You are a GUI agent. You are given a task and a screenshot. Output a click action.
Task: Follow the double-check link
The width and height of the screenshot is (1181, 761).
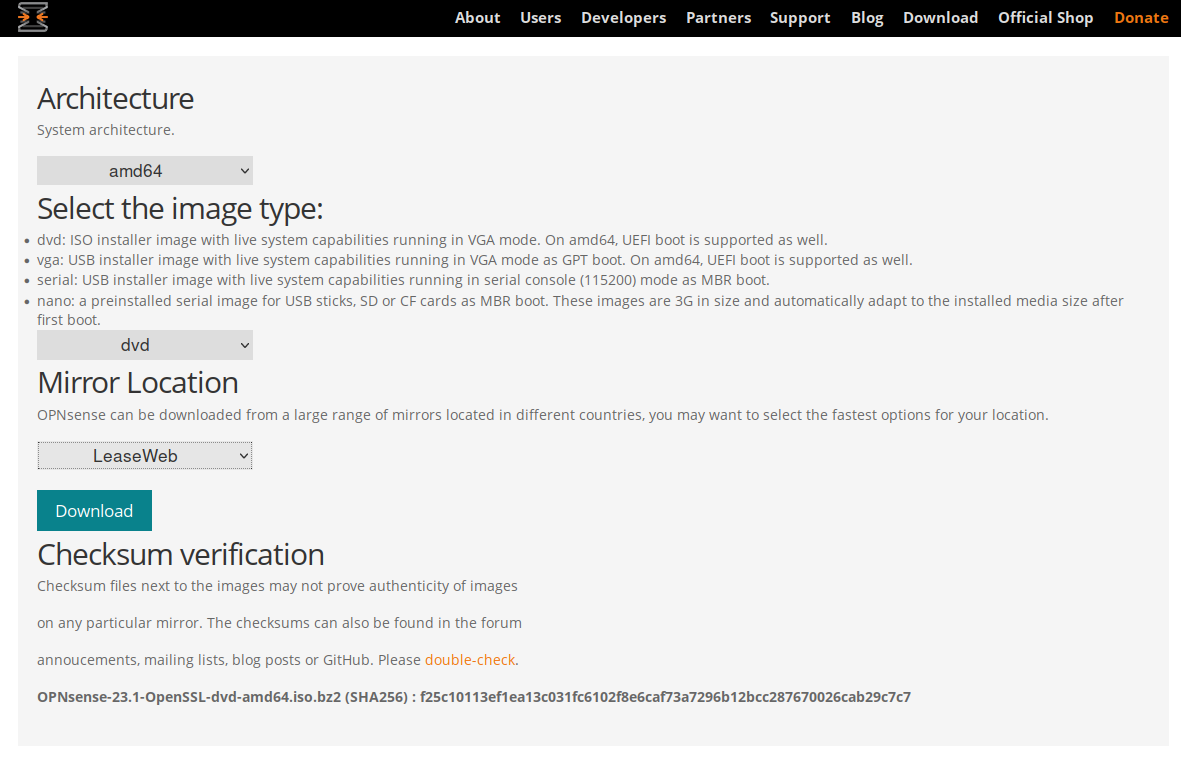click(470, 660)
